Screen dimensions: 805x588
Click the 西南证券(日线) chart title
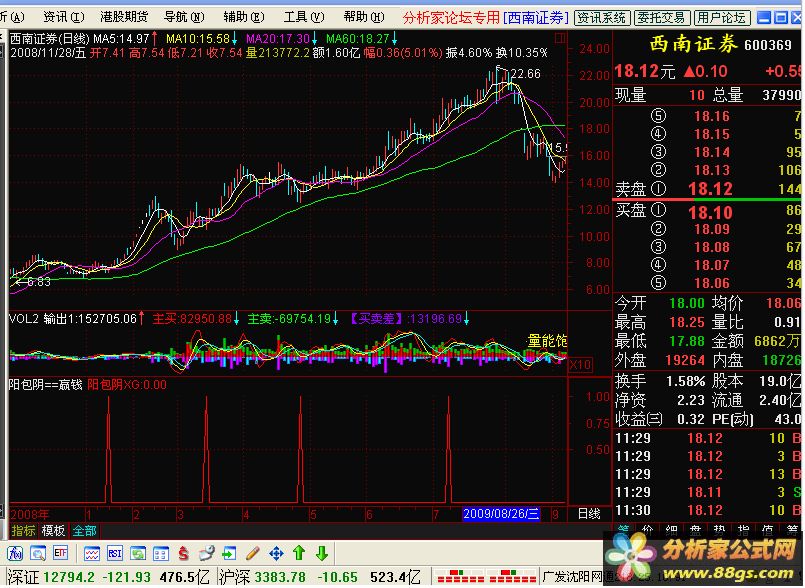pyautogui.click(x=49, y=39)
